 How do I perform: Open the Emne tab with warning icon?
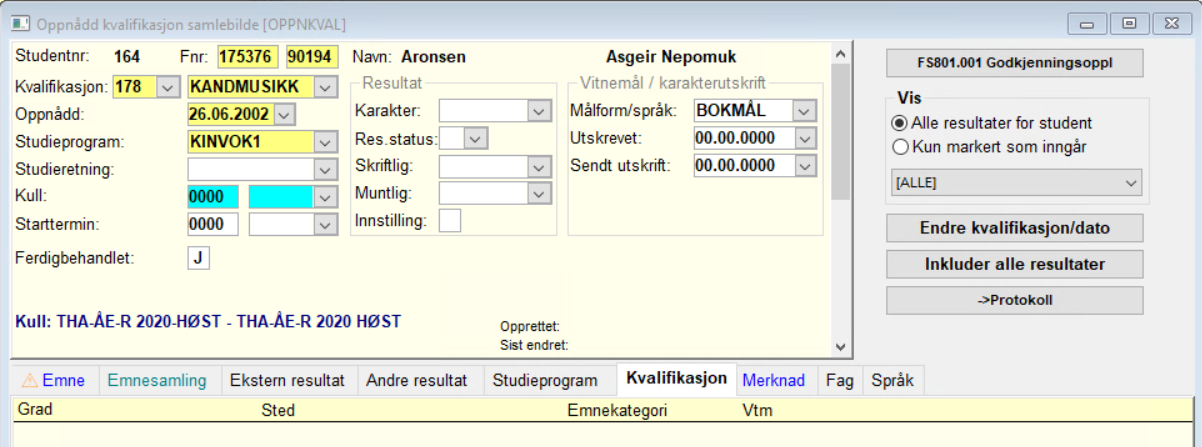pos(54,380)
